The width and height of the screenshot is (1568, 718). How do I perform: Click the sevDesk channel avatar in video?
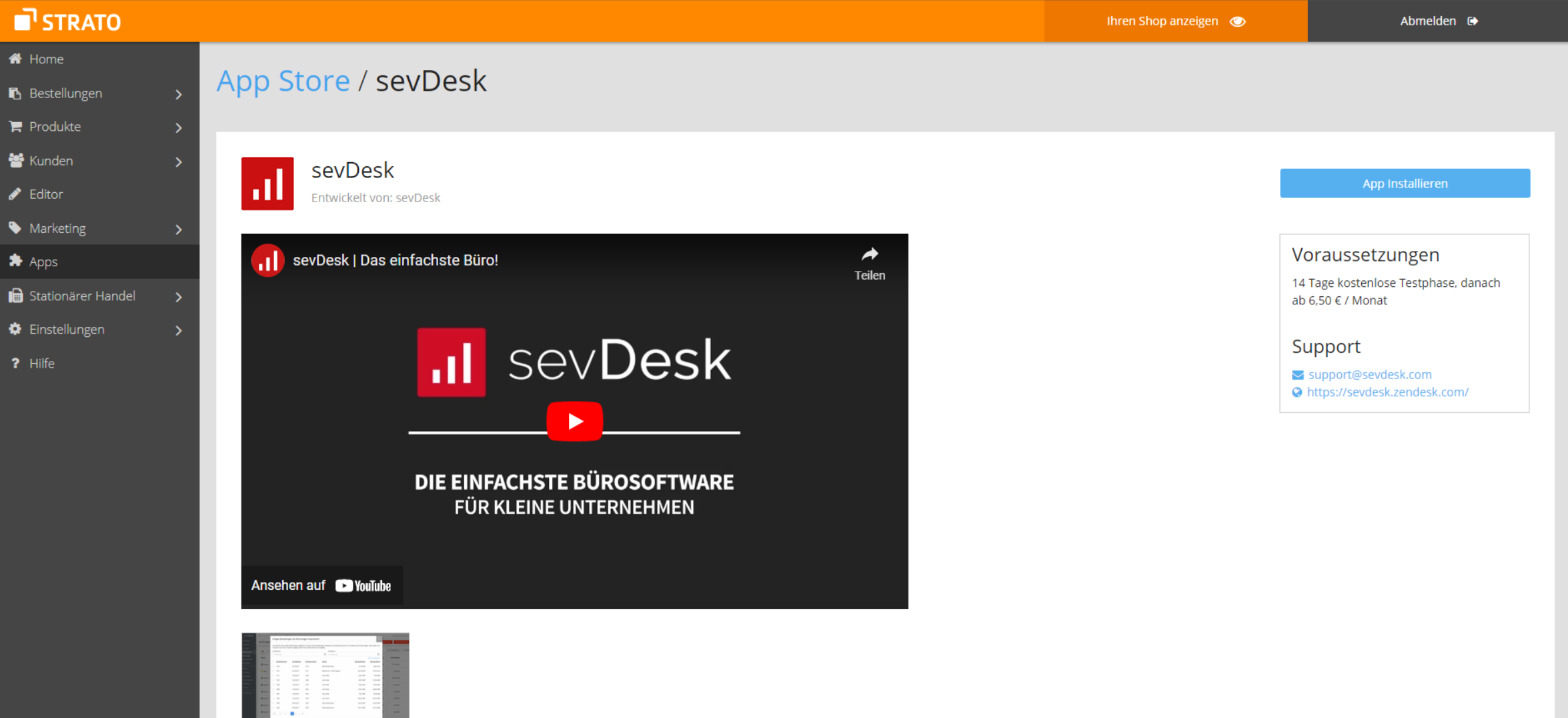[267, 260]
